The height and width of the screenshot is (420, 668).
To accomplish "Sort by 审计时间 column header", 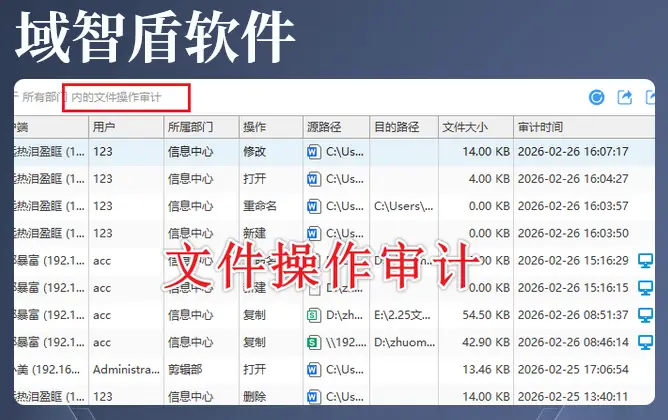I will click(x=584, y=127).
